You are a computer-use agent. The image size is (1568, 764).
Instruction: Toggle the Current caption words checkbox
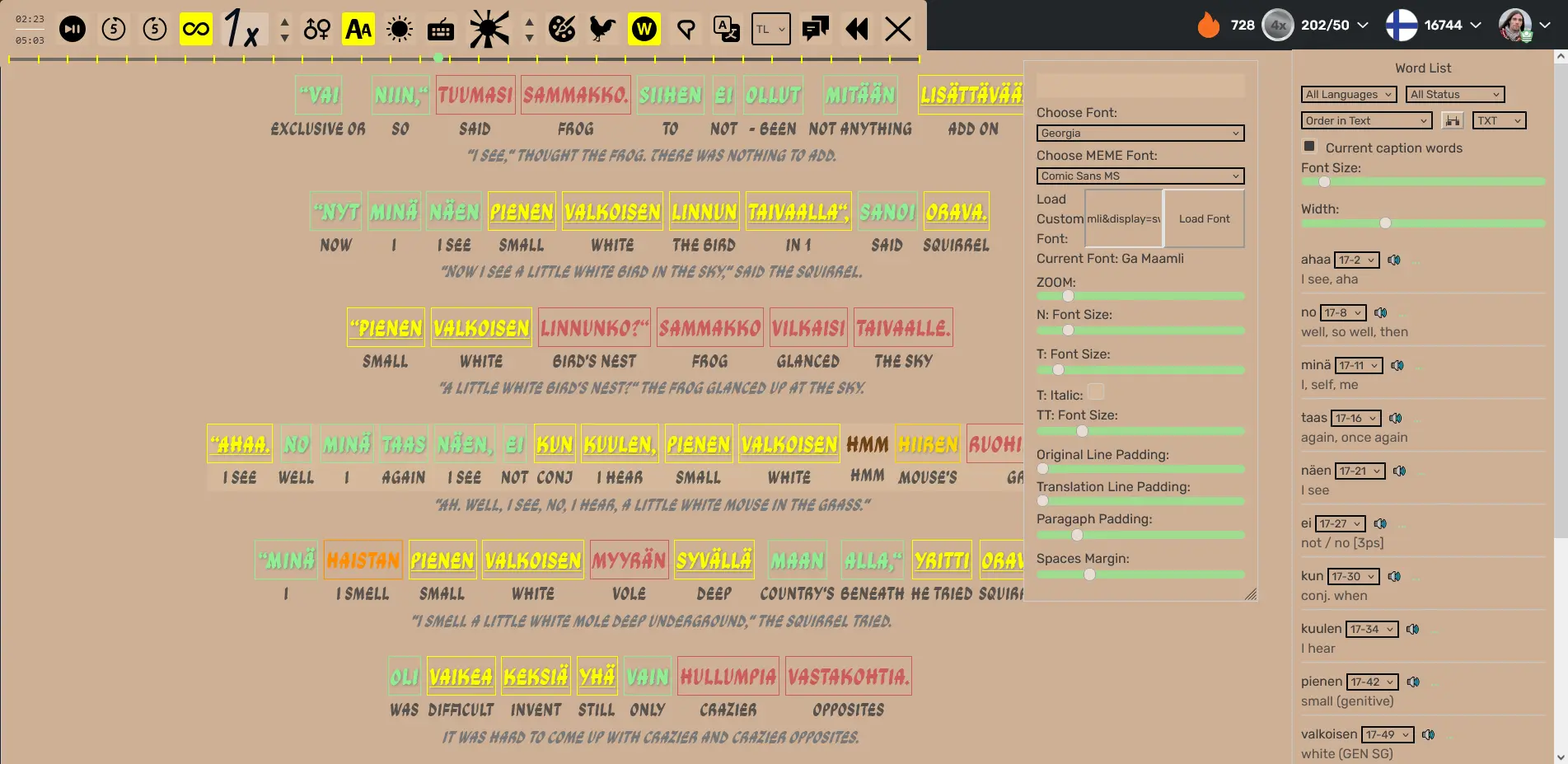click(1309, 146)
